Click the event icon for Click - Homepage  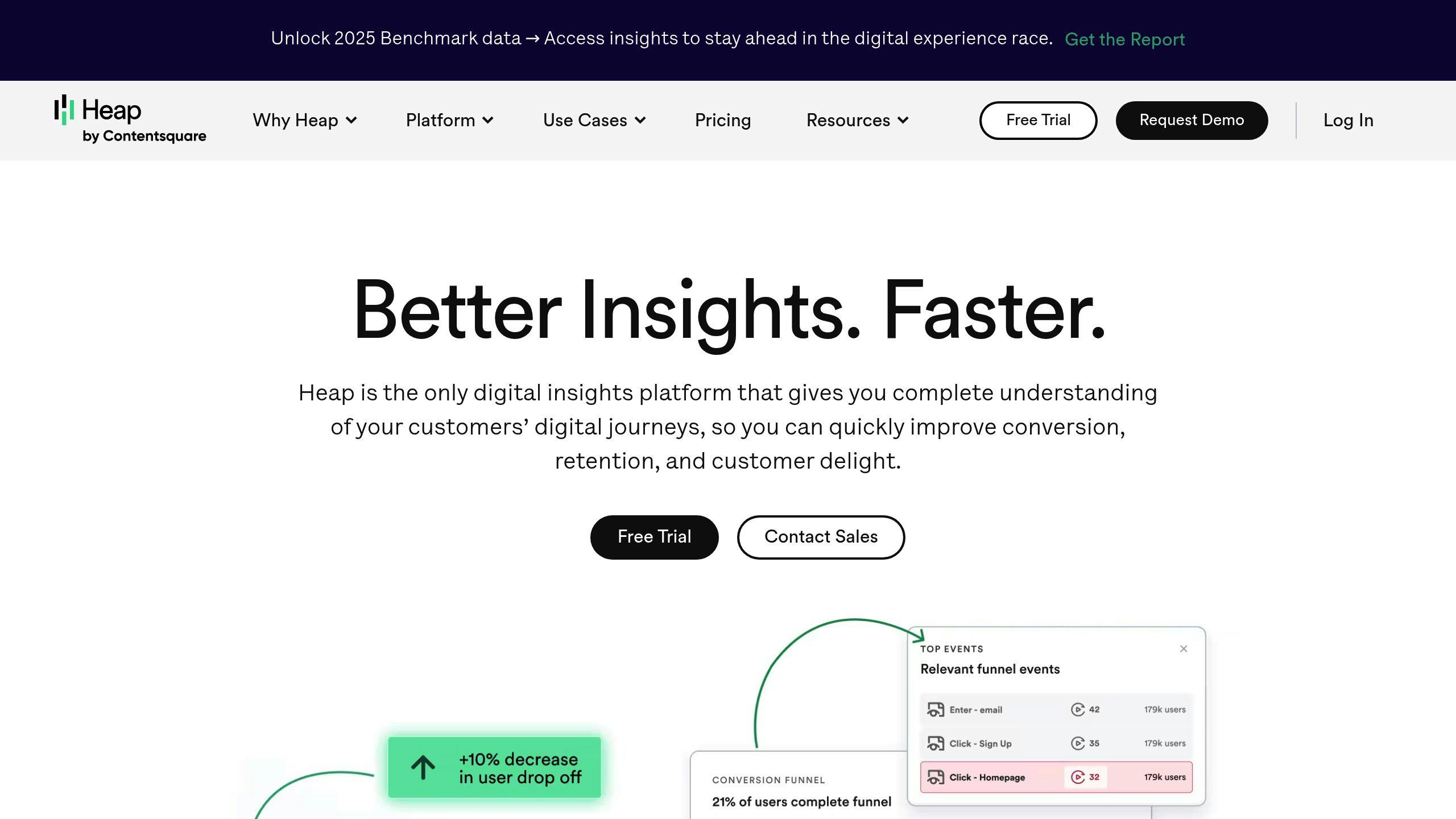point(936,777)
